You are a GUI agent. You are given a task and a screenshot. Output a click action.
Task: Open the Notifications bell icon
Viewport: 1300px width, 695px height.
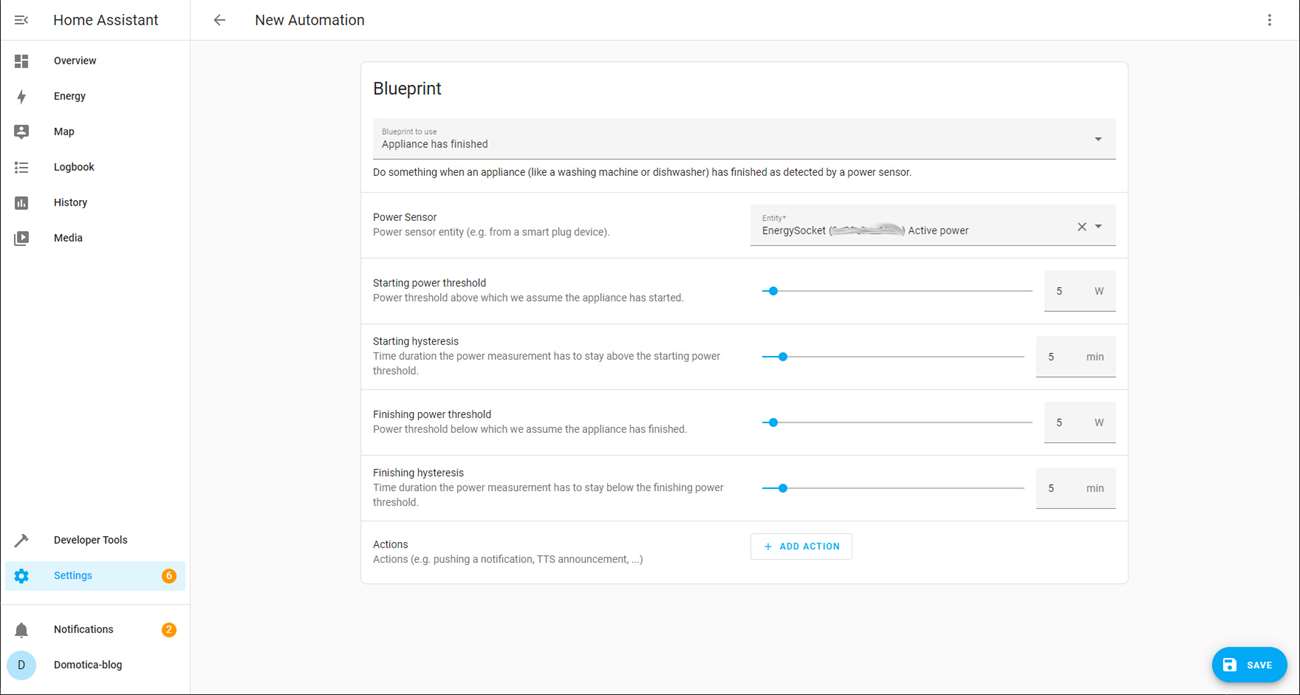[21, 630]
